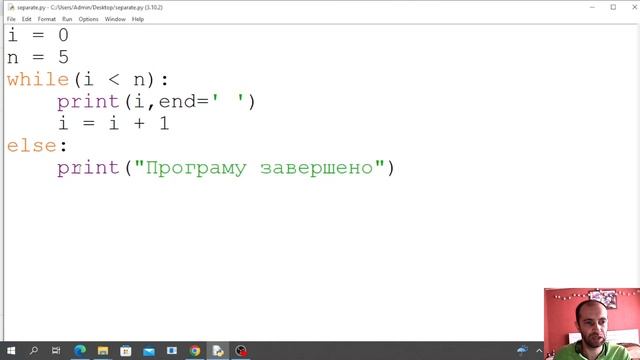Click on the "i = i + 1" line
This screenshot has width=640, height=360.
point(113,123)
